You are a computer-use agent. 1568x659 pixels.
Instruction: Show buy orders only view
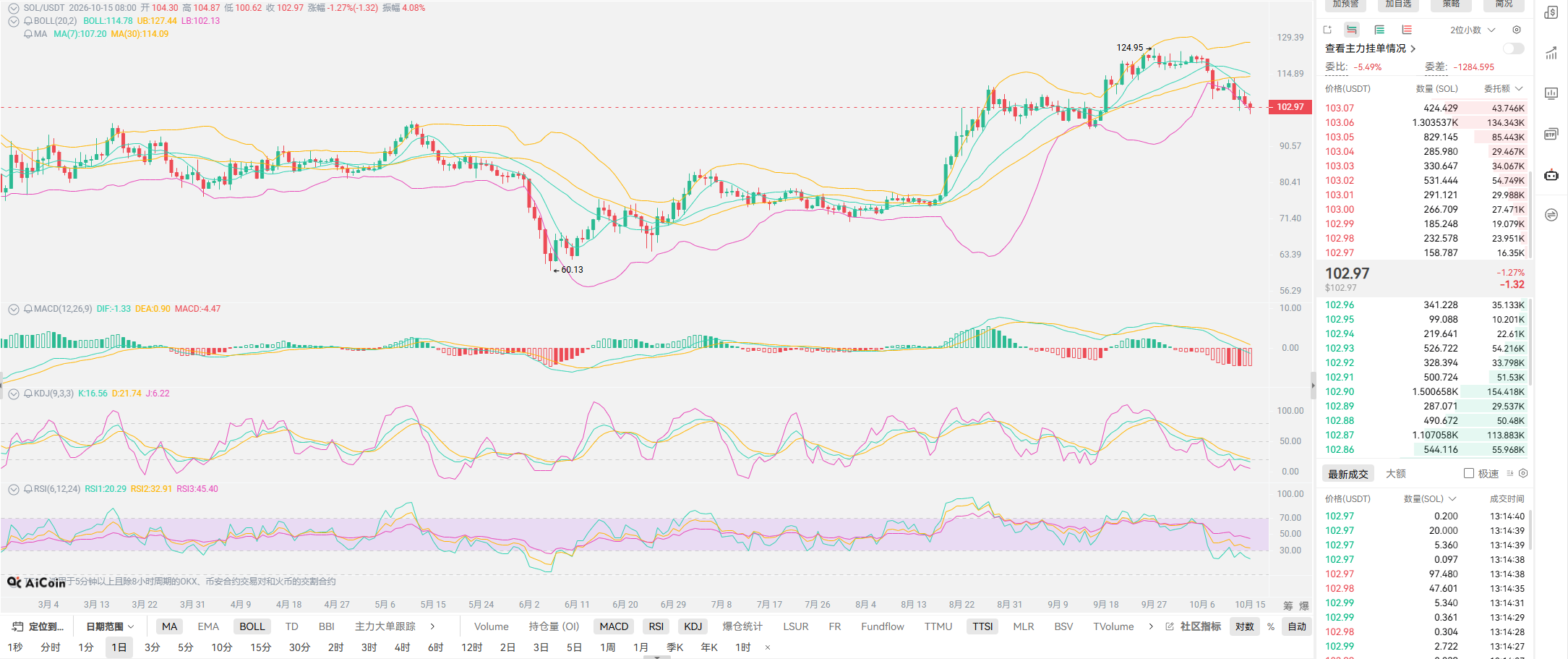pyautogui.click(x=1379, y=30)
